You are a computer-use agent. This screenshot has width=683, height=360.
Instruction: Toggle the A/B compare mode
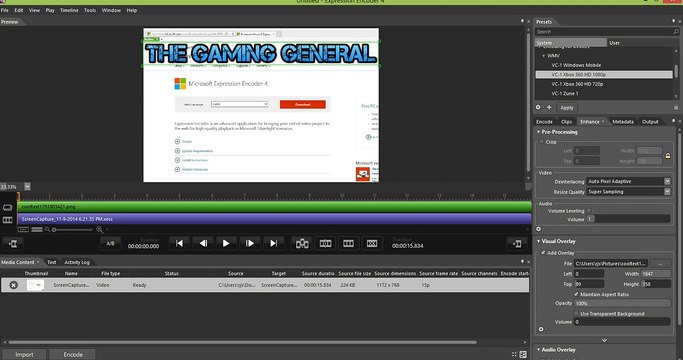[111, 243]
